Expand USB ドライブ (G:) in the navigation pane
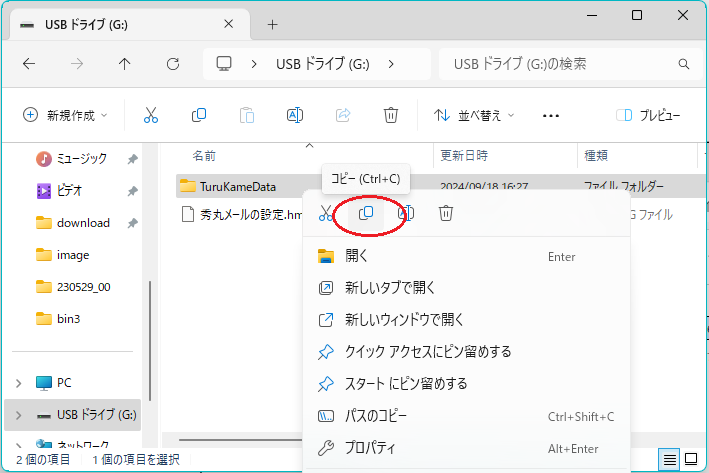709x473 pixels. 19,415
